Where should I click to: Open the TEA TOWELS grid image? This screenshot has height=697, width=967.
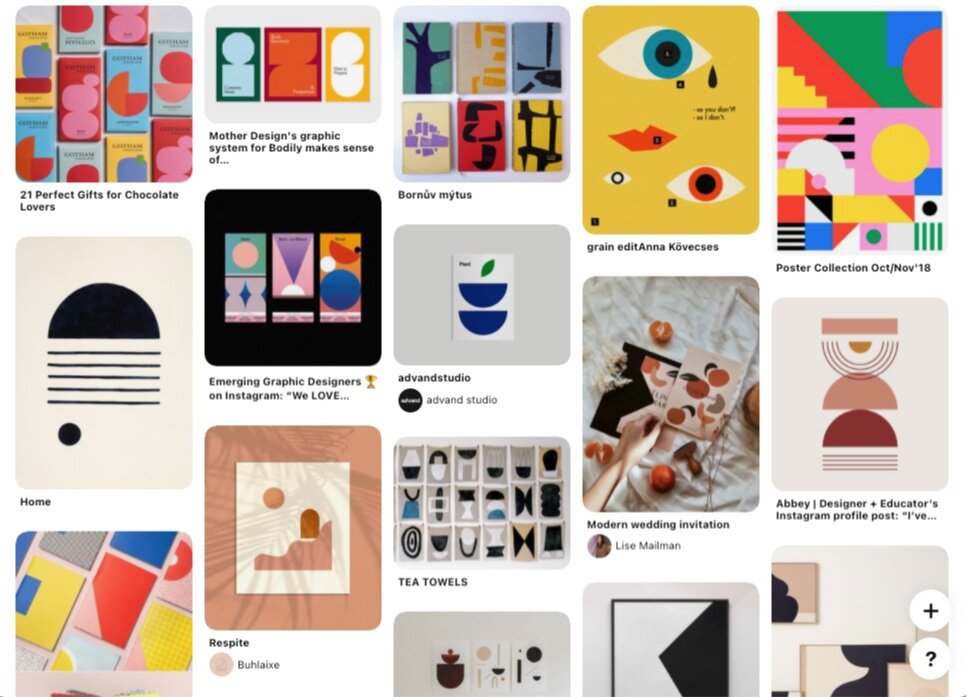(x=482, y=503)
